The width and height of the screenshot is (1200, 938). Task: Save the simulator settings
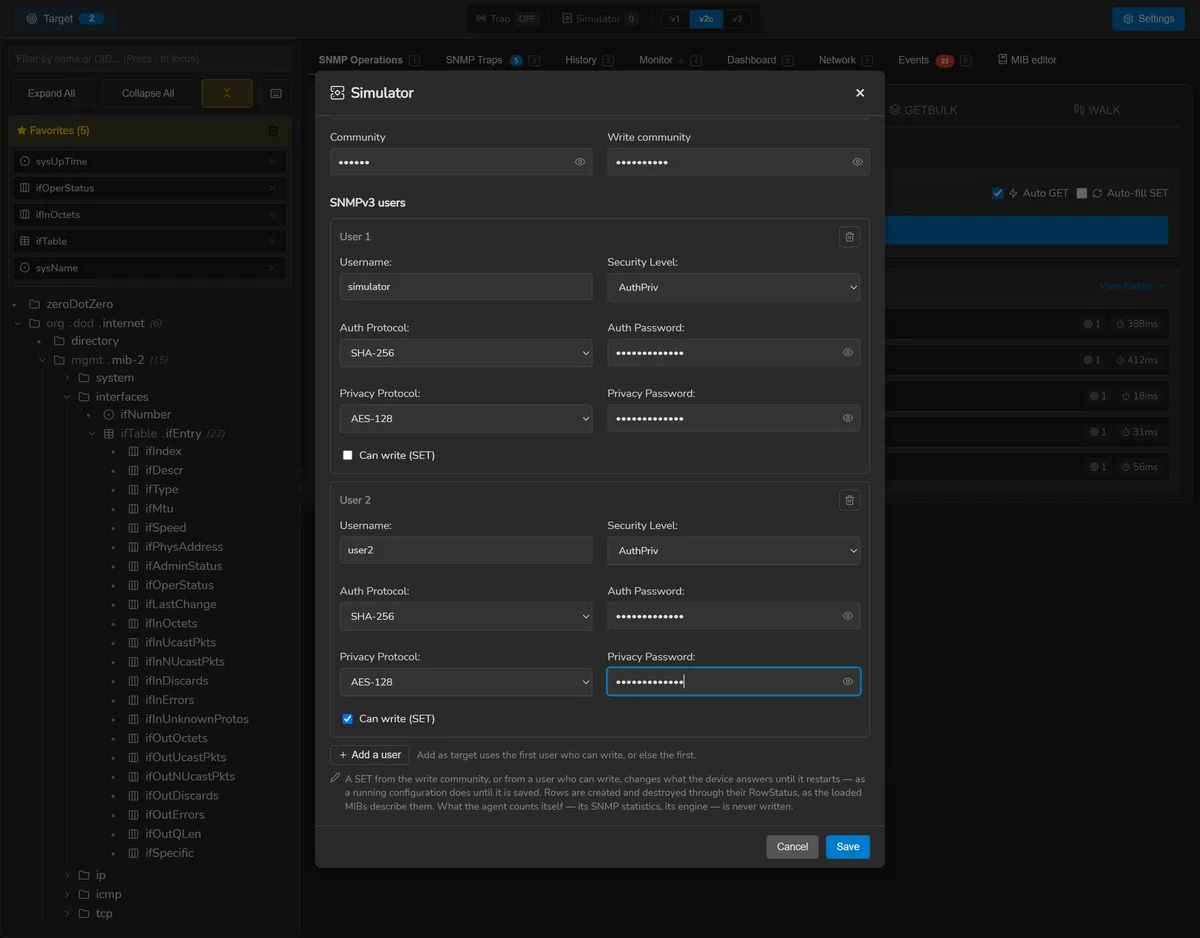click(x=848, y=847)
